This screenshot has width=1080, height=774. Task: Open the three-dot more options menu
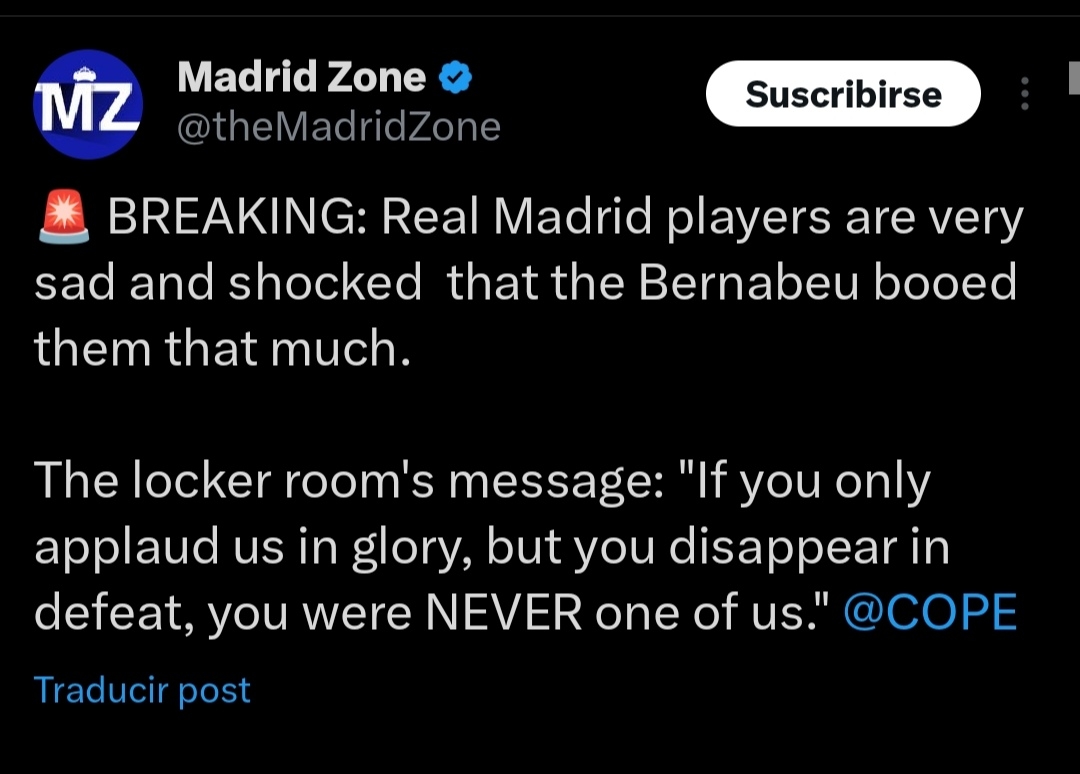click(1024, 94)
